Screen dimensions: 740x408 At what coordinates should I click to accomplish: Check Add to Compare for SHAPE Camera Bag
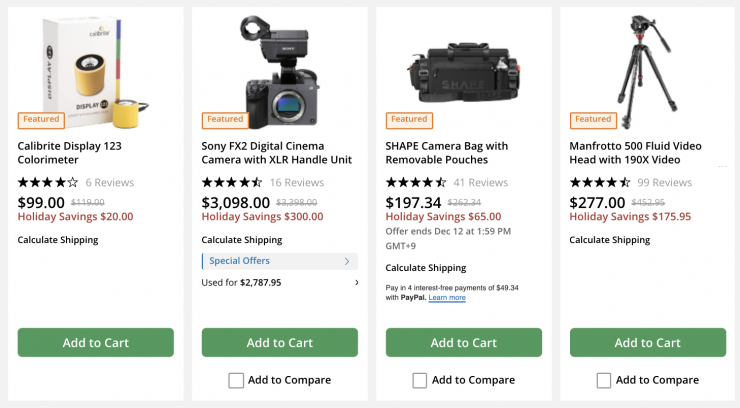(x=420, y=380)
